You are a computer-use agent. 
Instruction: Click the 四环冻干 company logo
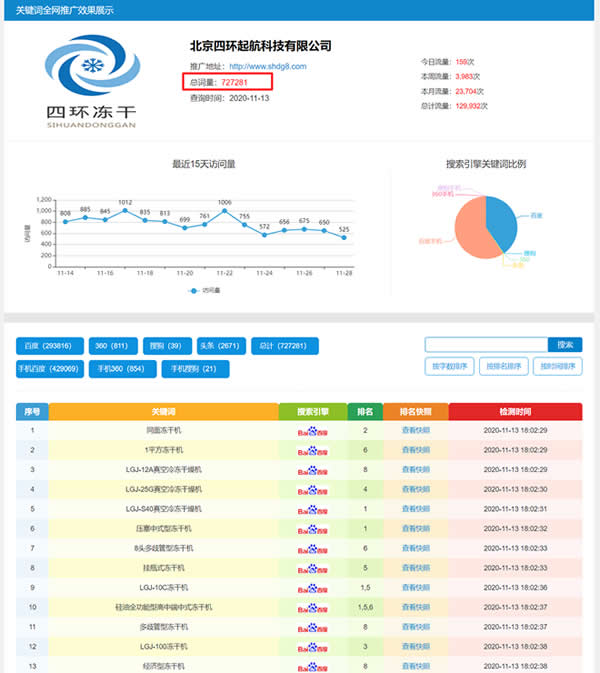(91, 82)
